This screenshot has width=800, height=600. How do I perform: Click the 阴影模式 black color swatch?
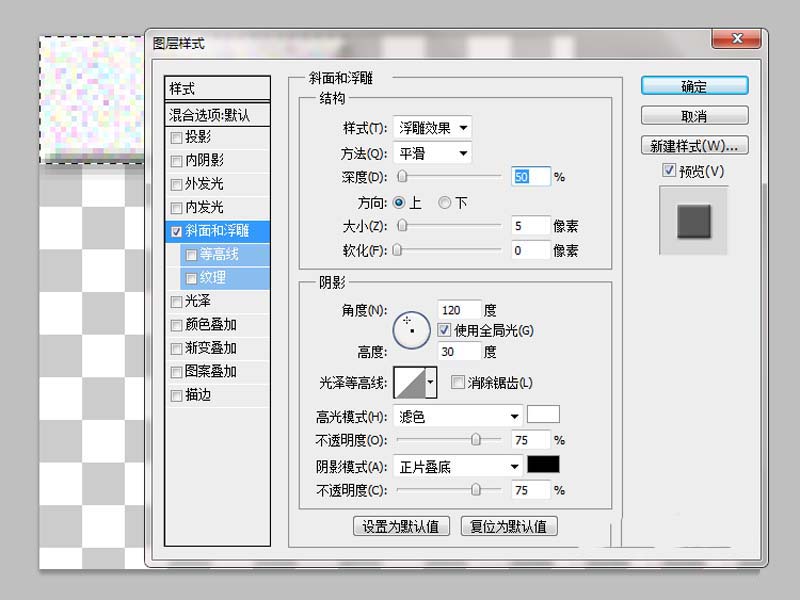(541, 464)
